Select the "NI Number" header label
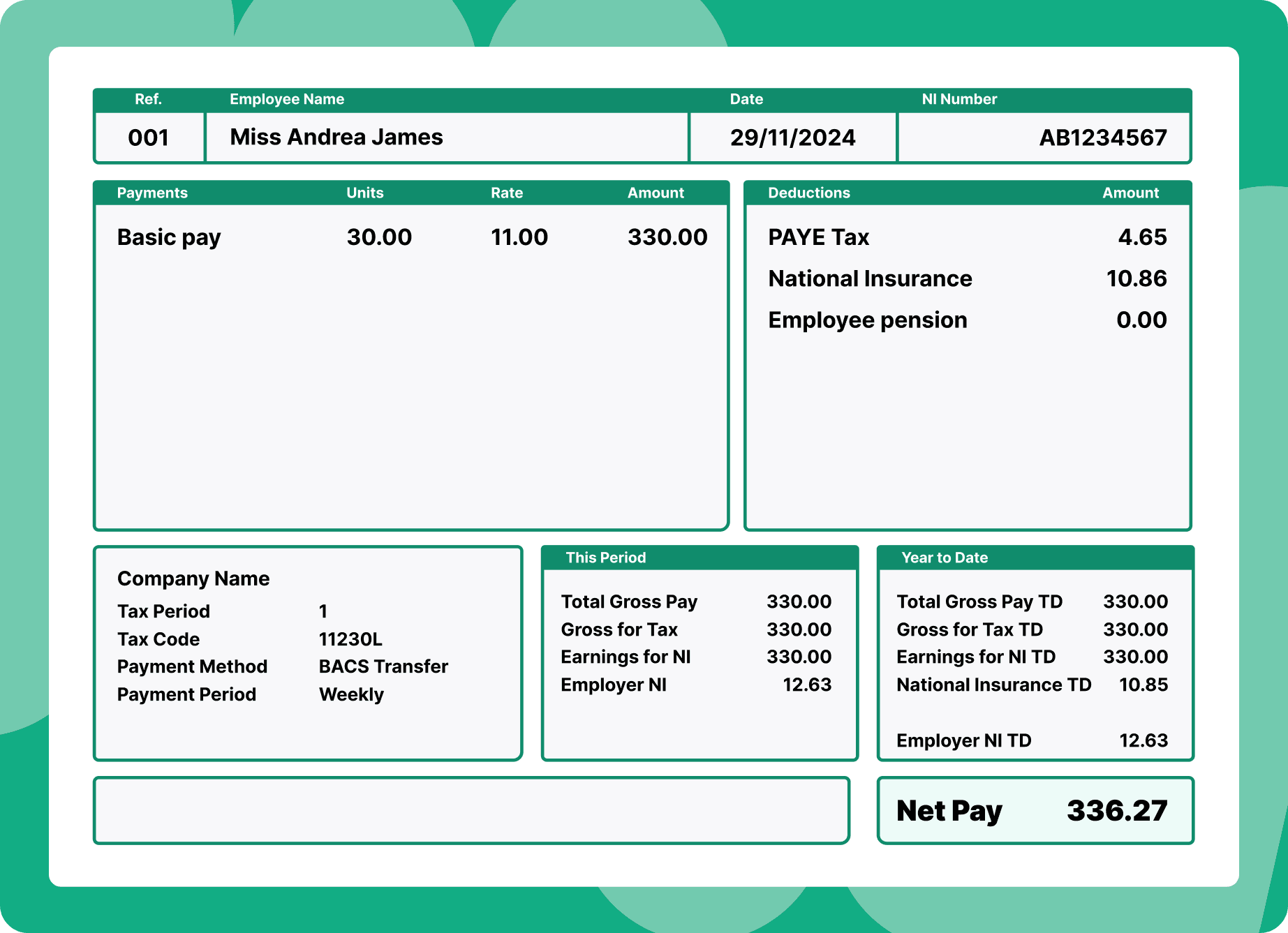1288x933 pixels. click(x=959, y=99)
